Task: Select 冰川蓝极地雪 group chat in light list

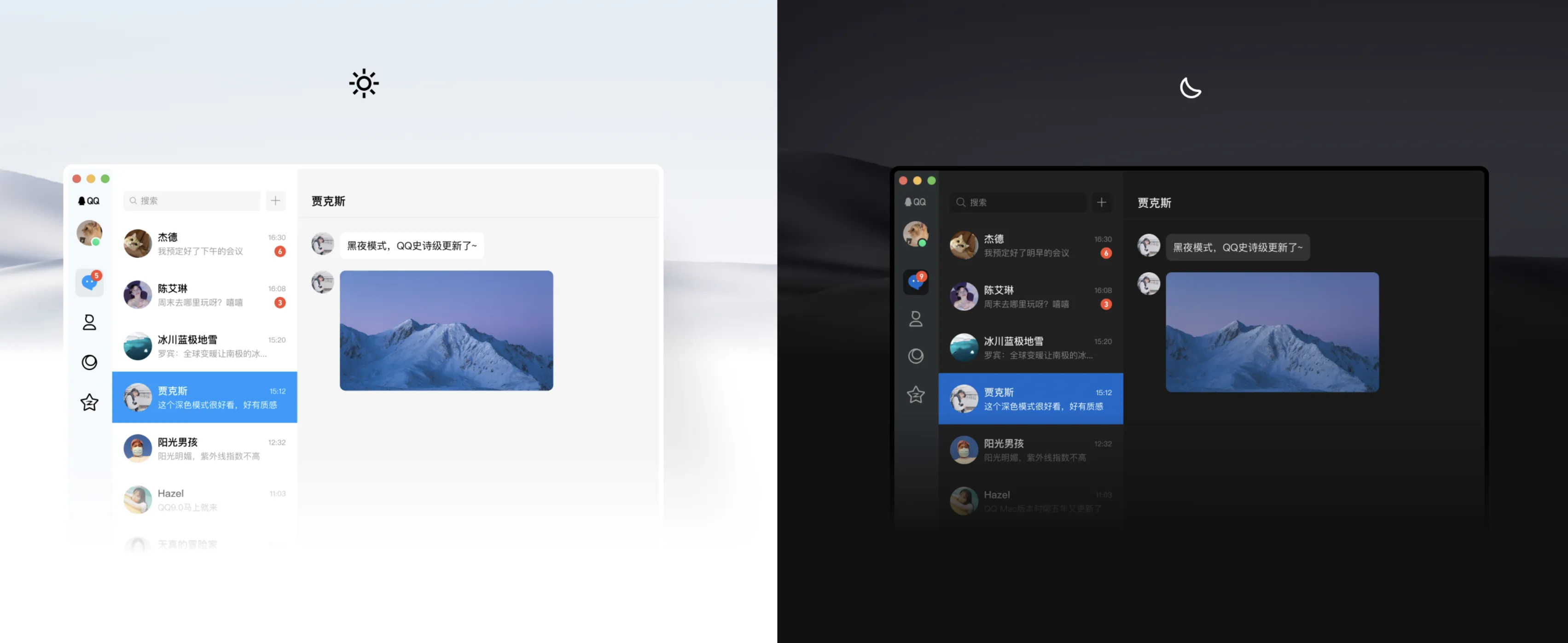Action: click(x=204, y=346)
